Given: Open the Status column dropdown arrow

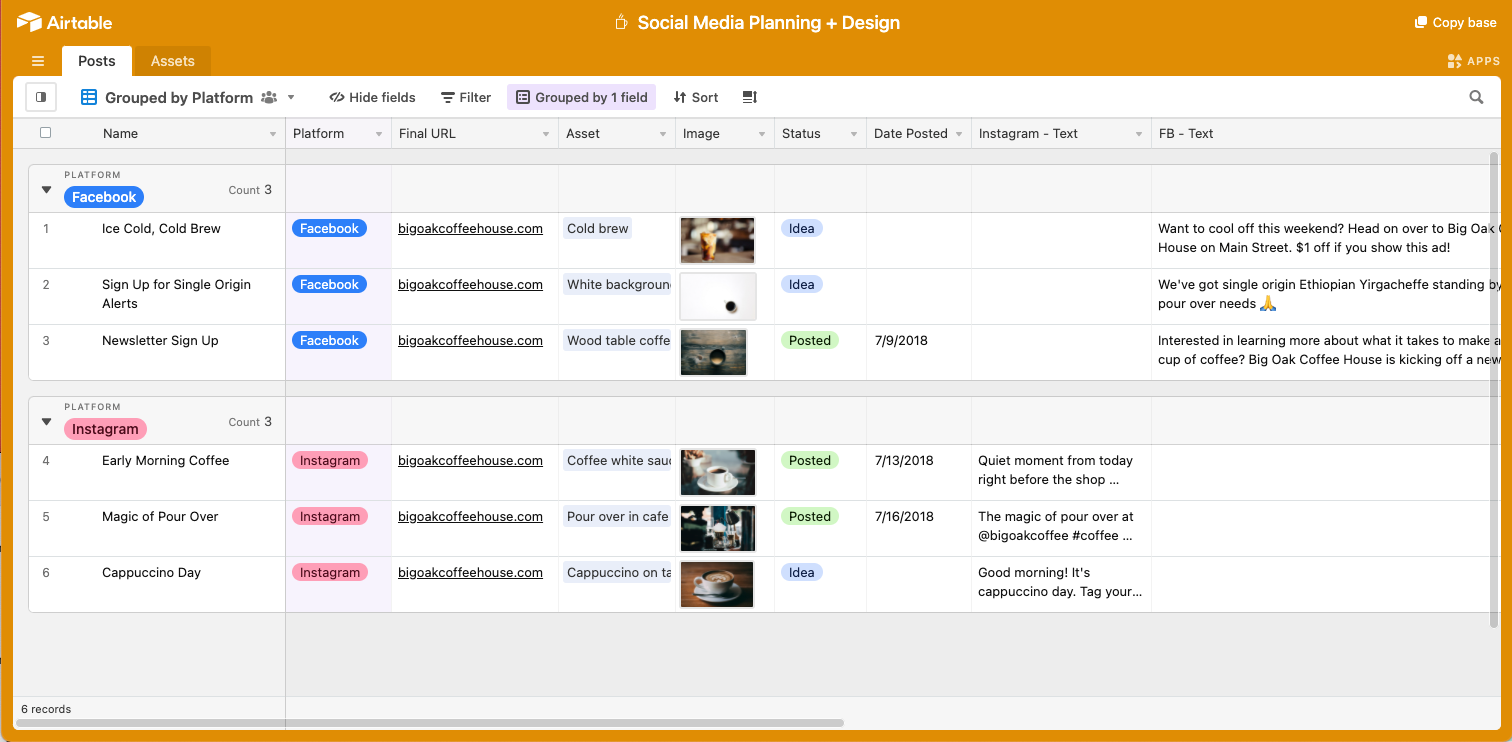Looking at the screenshot, I should point(854,134).
